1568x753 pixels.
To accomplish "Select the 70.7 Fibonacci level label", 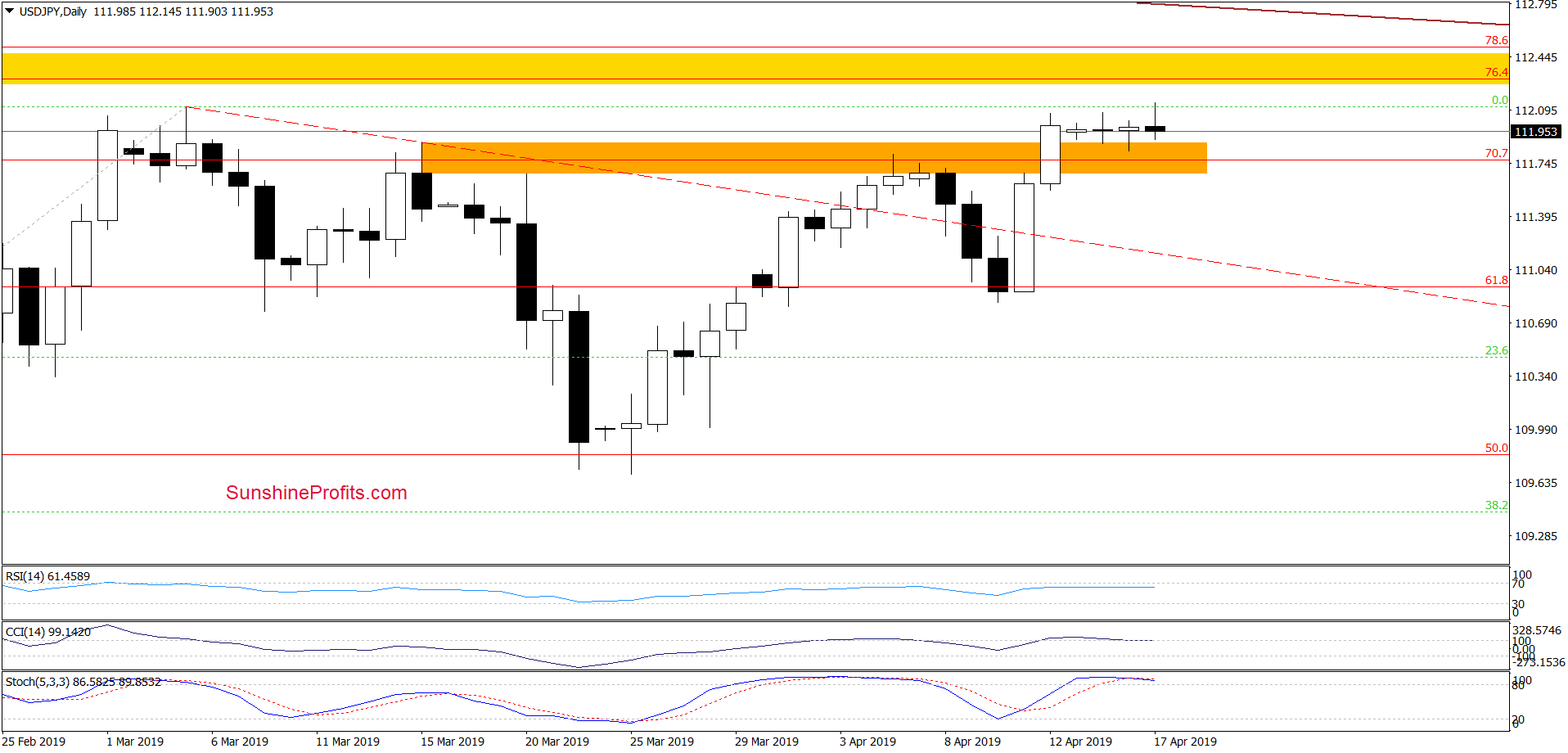I will point(1496,153).
